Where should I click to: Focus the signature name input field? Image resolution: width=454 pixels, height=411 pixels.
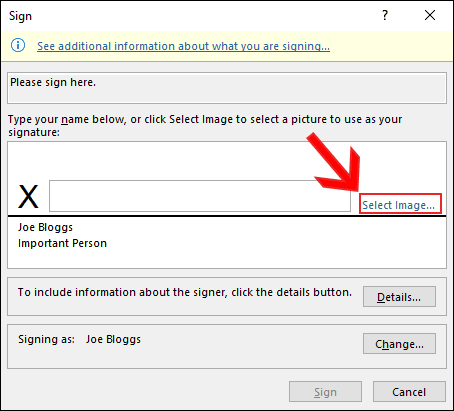tap(200, 196)
